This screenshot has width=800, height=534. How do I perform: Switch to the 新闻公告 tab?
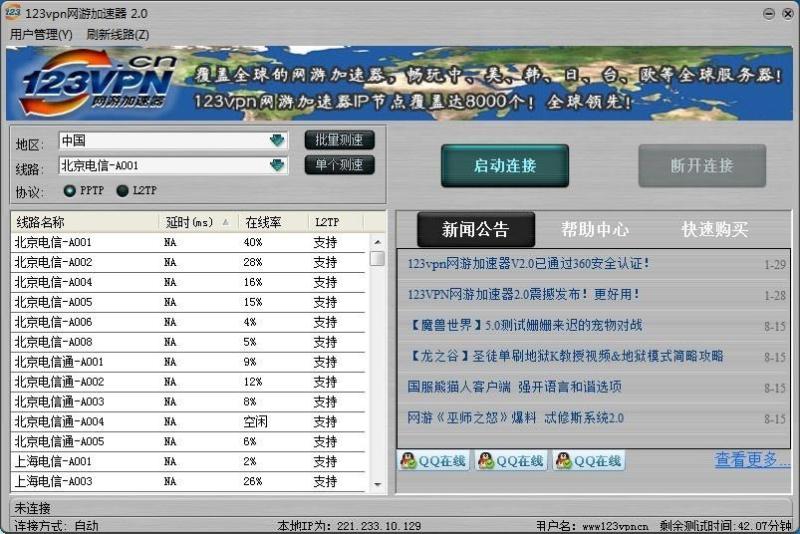pyautogui.click(x=476, y=230)
